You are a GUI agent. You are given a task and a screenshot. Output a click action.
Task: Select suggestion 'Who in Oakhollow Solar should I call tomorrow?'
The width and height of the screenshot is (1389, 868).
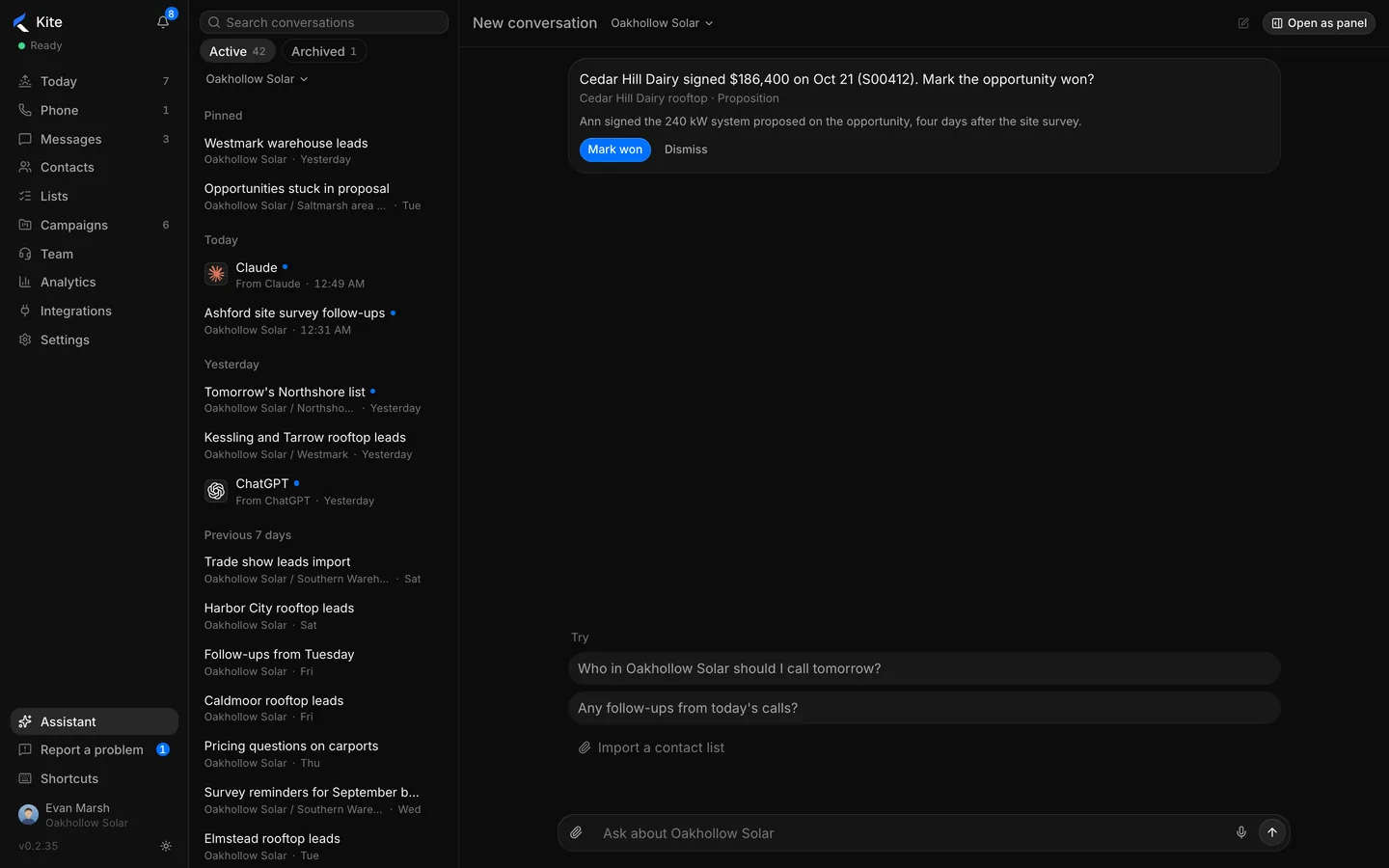(x=924, y=668)
